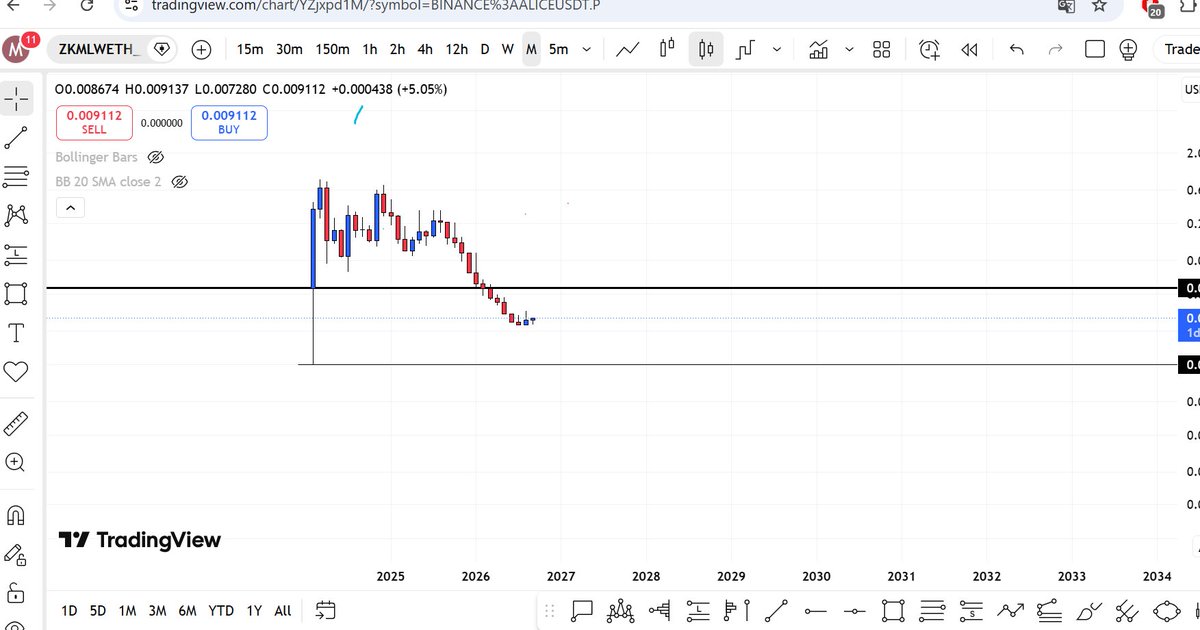Choose the hollow bars chart style
The width and height of the screenshot is (1200, 630).
click(x=668, y=49)
